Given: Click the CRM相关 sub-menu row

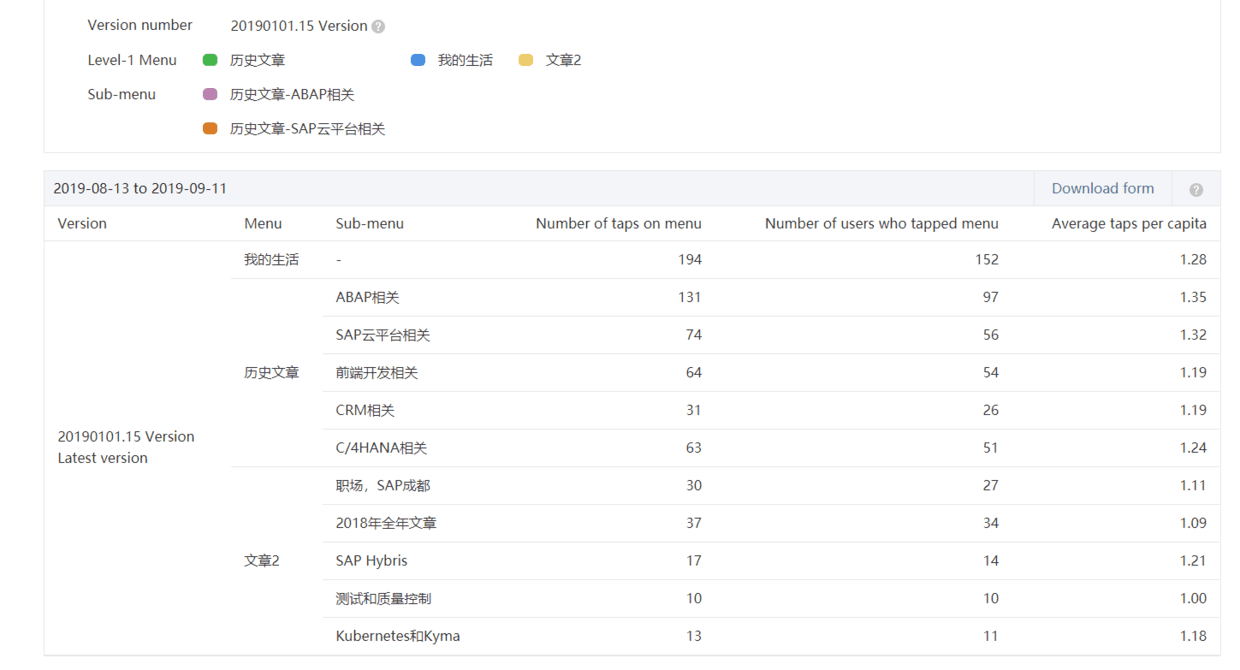Looking at the screenshot, I should pyautogui.click(x=771, y=410).
